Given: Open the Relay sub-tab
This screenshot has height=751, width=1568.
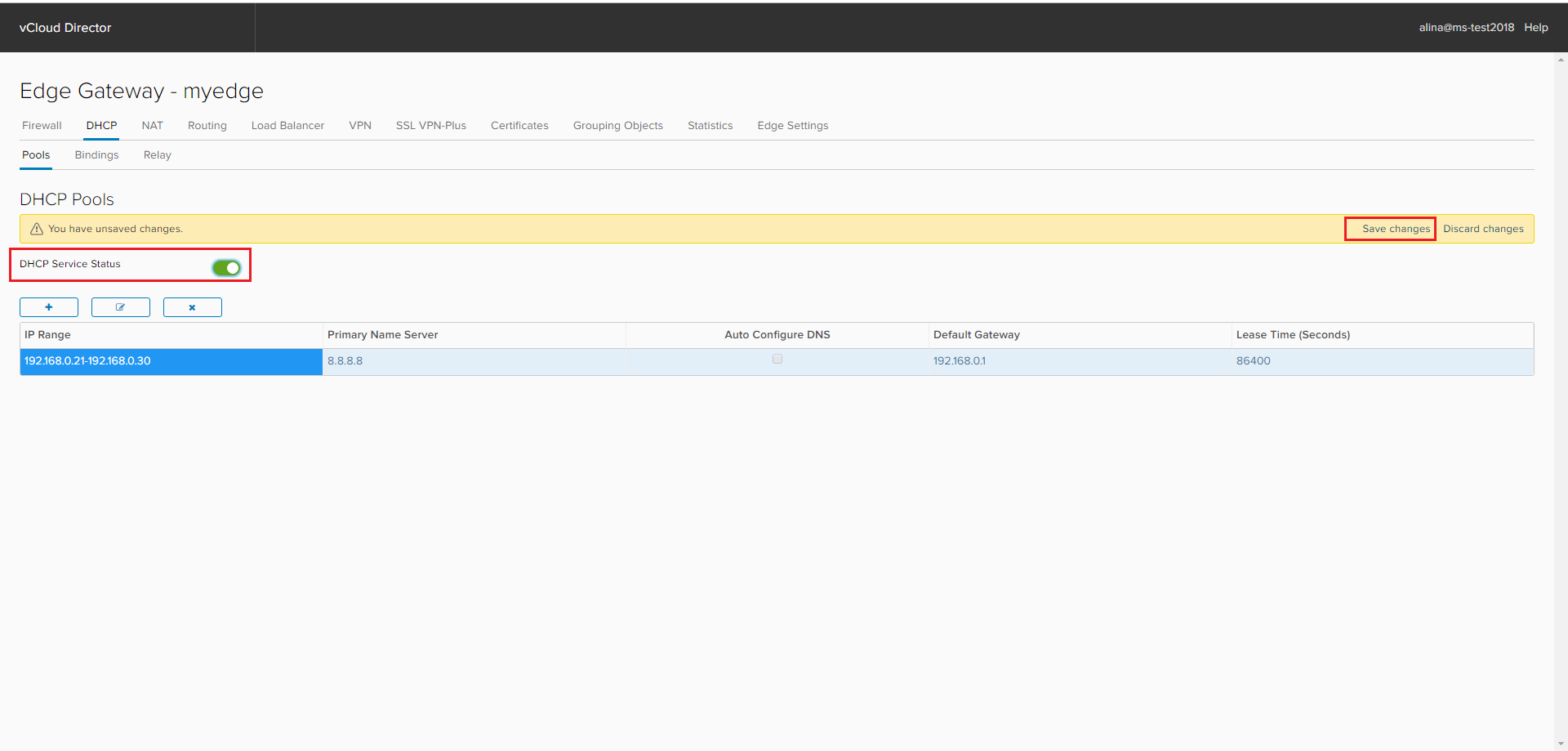Looking at the screenshot, I should click(x=157, y=154).
